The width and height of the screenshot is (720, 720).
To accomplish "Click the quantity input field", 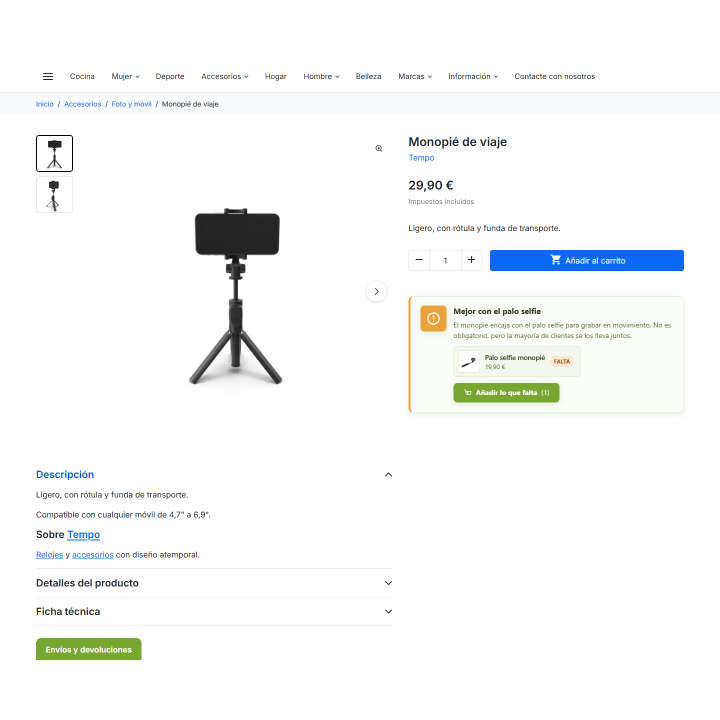I will (445, 260).
